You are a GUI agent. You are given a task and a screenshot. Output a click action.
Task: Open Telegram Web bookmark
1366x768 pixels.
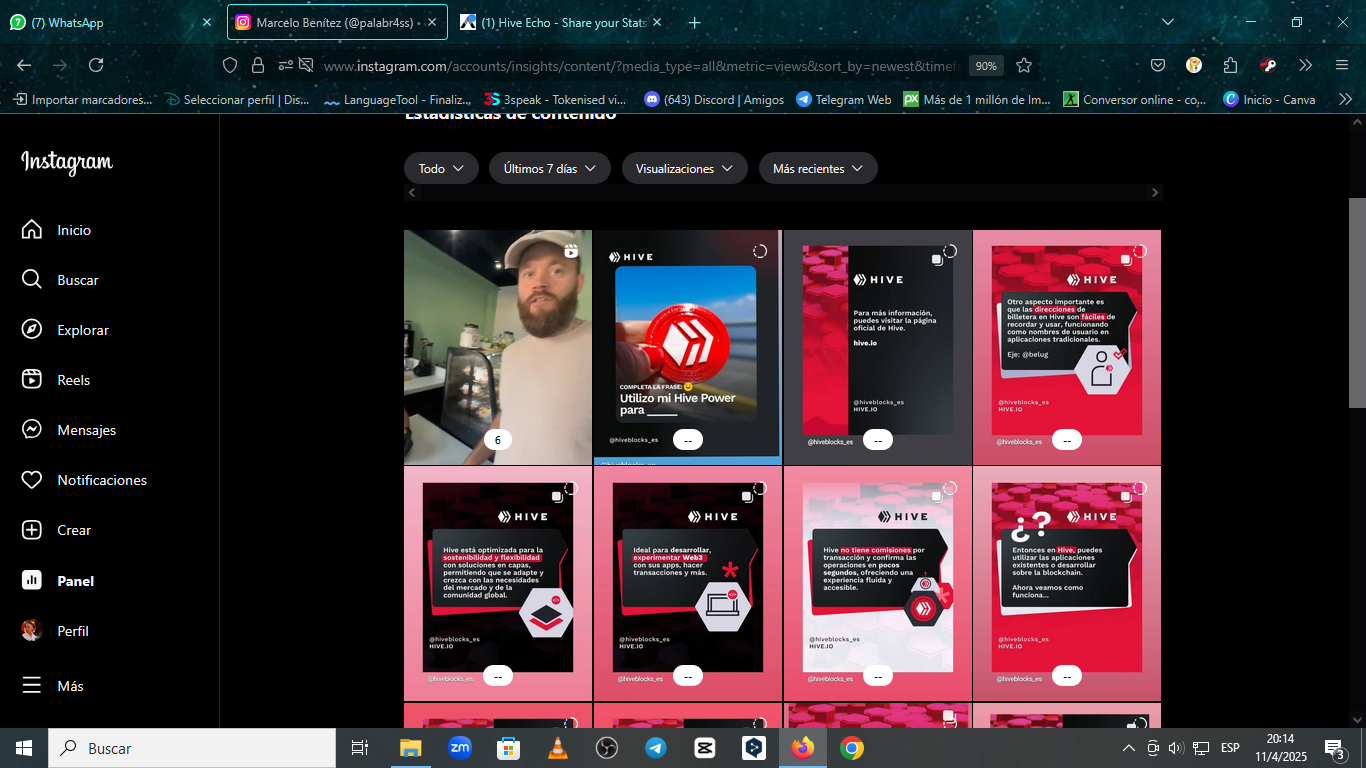pos(844,99)
